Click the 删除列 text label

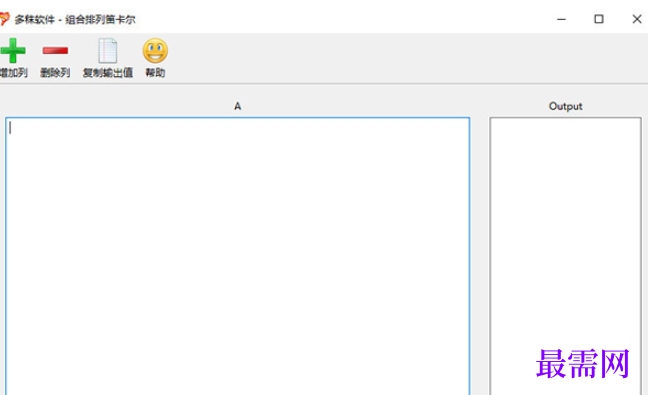(x=55, y=73)
